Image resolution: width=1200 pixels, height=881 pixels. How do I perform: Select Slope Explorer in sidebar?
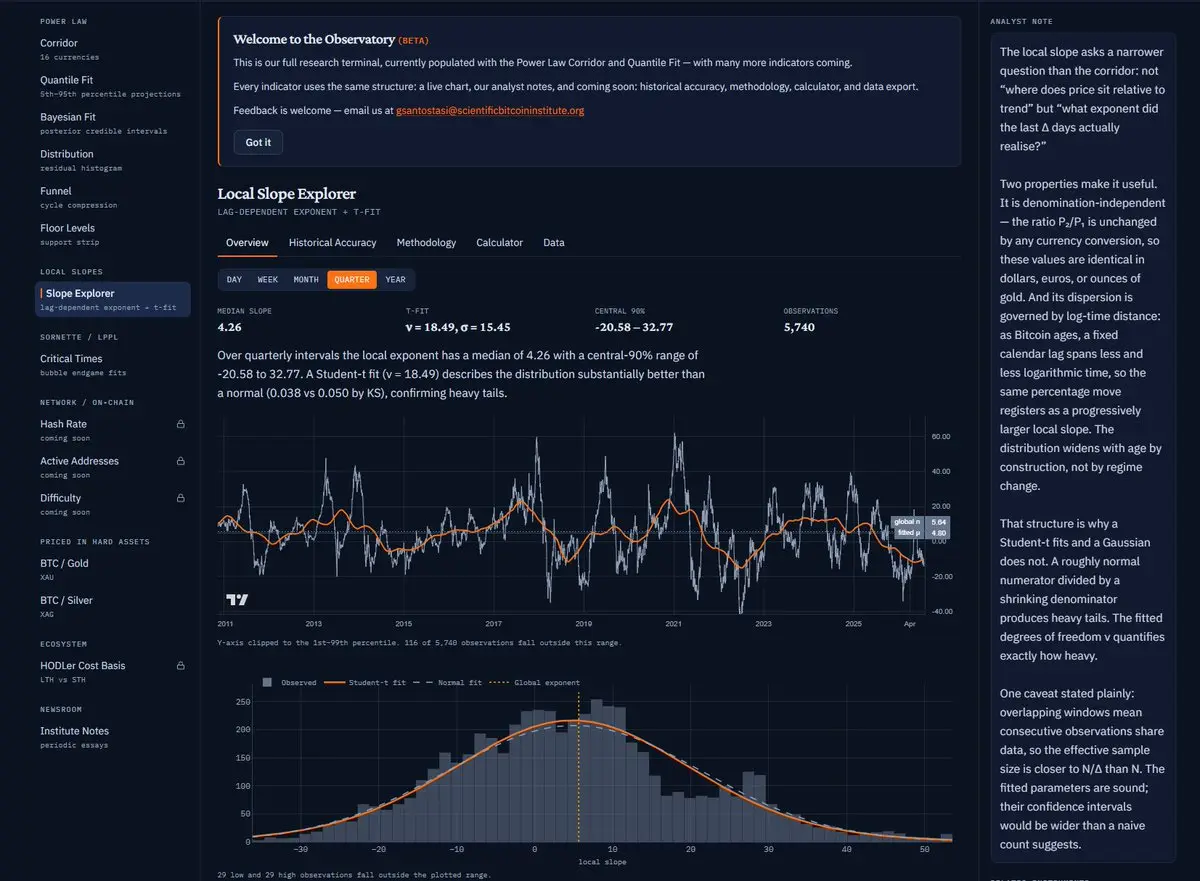[x=113, y=299]
